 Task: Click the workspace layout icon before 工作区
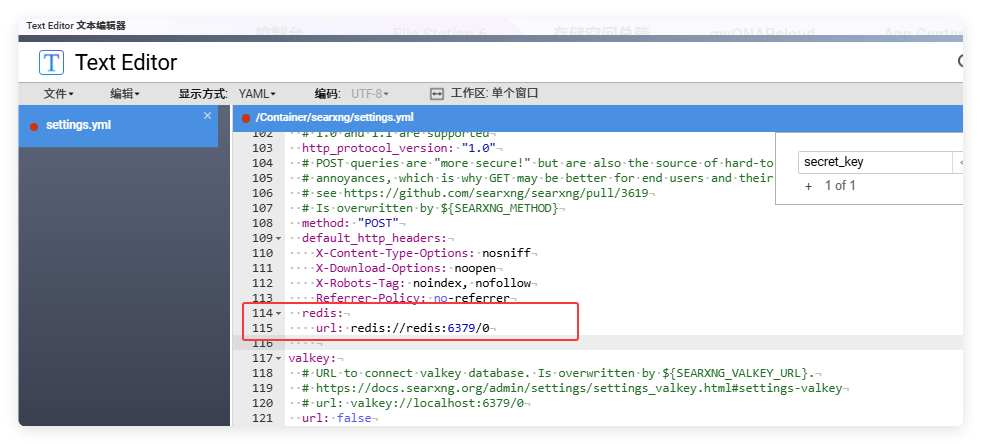[x=436, y=94]
